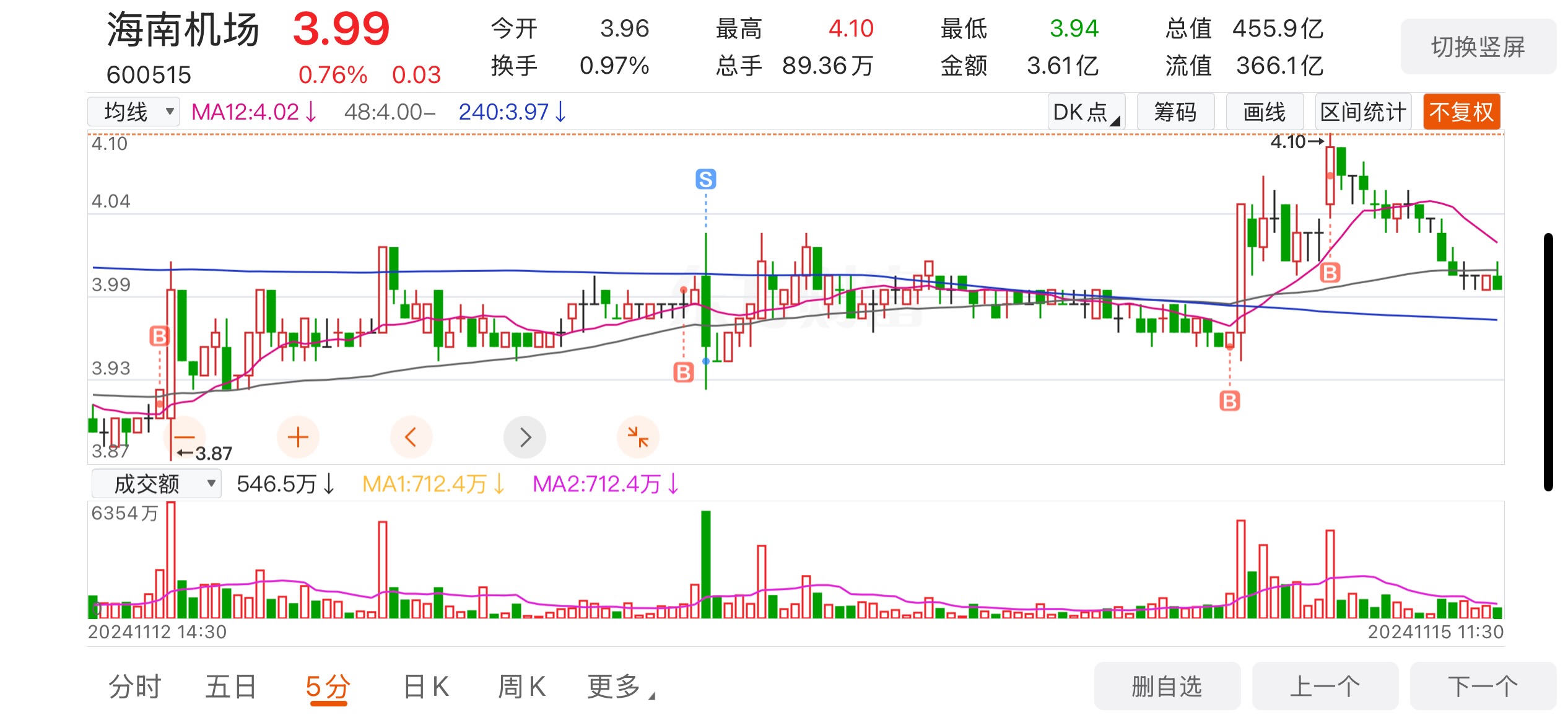
Task: Remove stock from watchlist via 删自选
Action: 1167,686
